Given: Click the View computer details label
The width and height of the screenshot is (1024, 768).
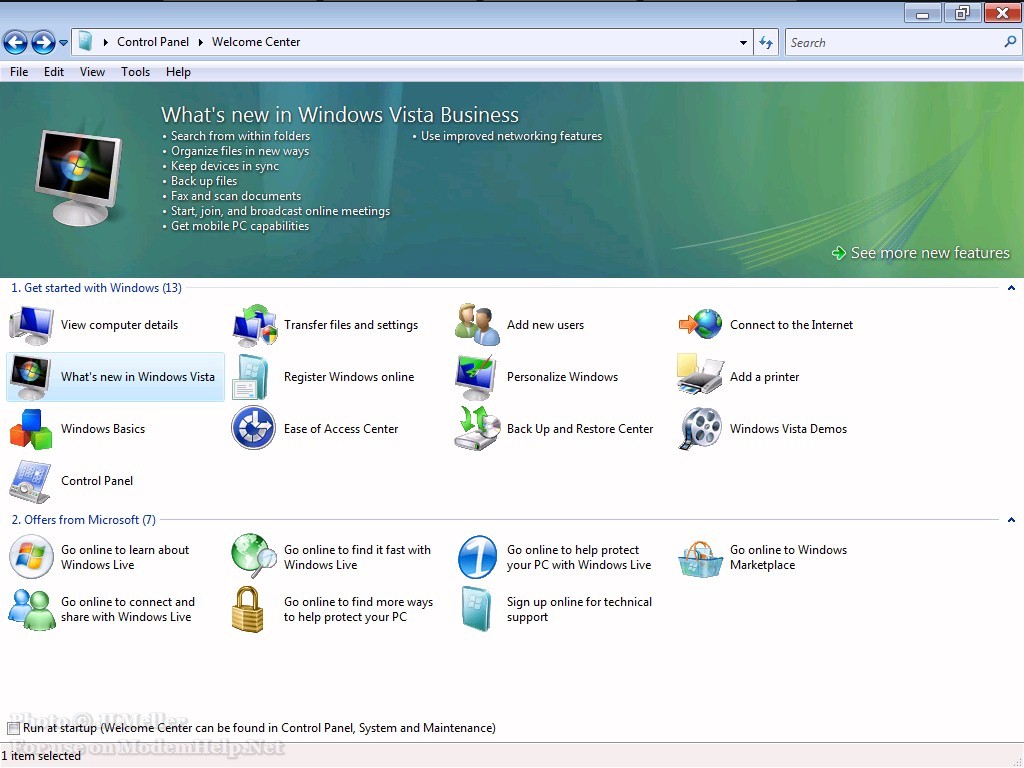Looking at the screenshot, I should (120, 325).
